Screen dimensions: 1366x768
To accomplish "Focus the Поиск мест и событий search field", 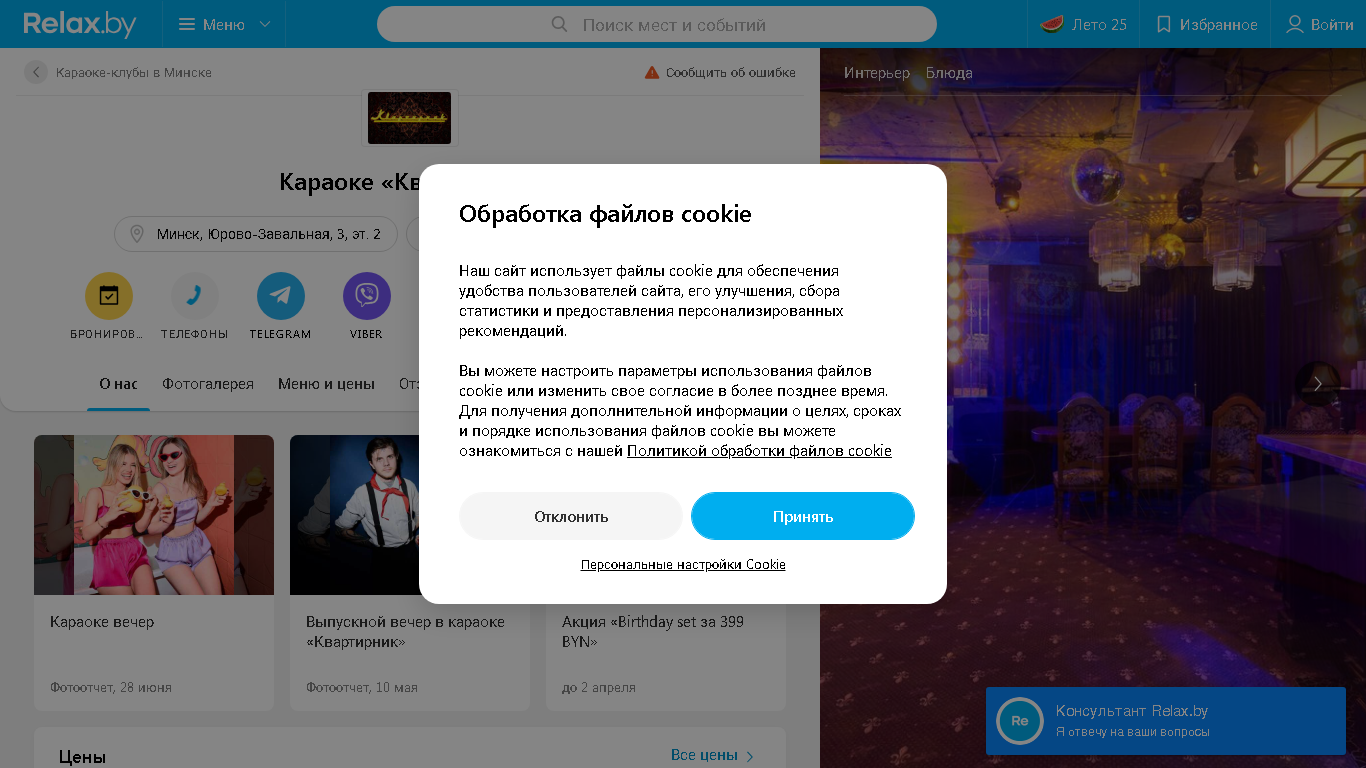I will [x=657, y=24].
